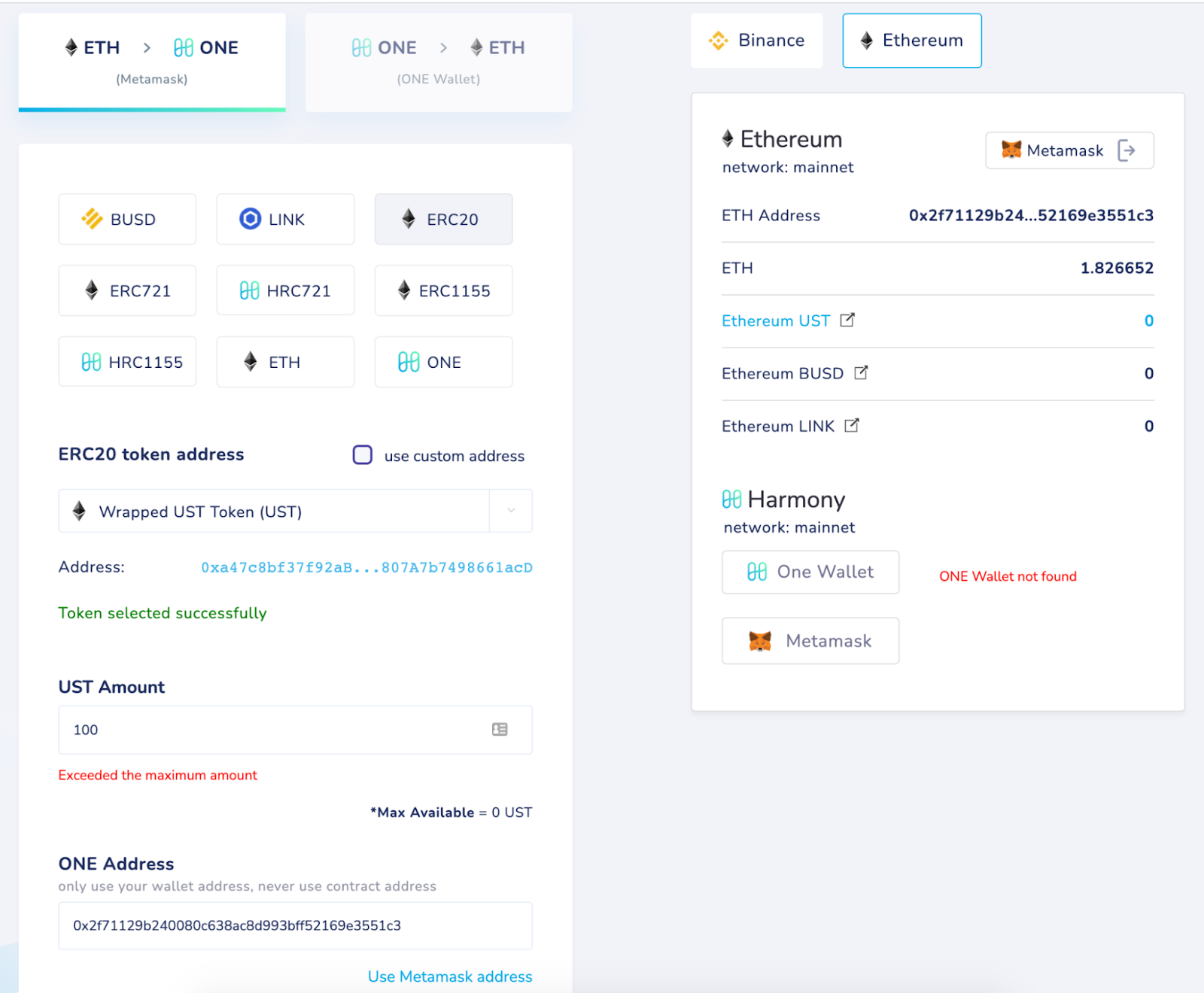The image size is (1204, 993).
Task: Choose the ERC721 token option
Action: [127, 290]
